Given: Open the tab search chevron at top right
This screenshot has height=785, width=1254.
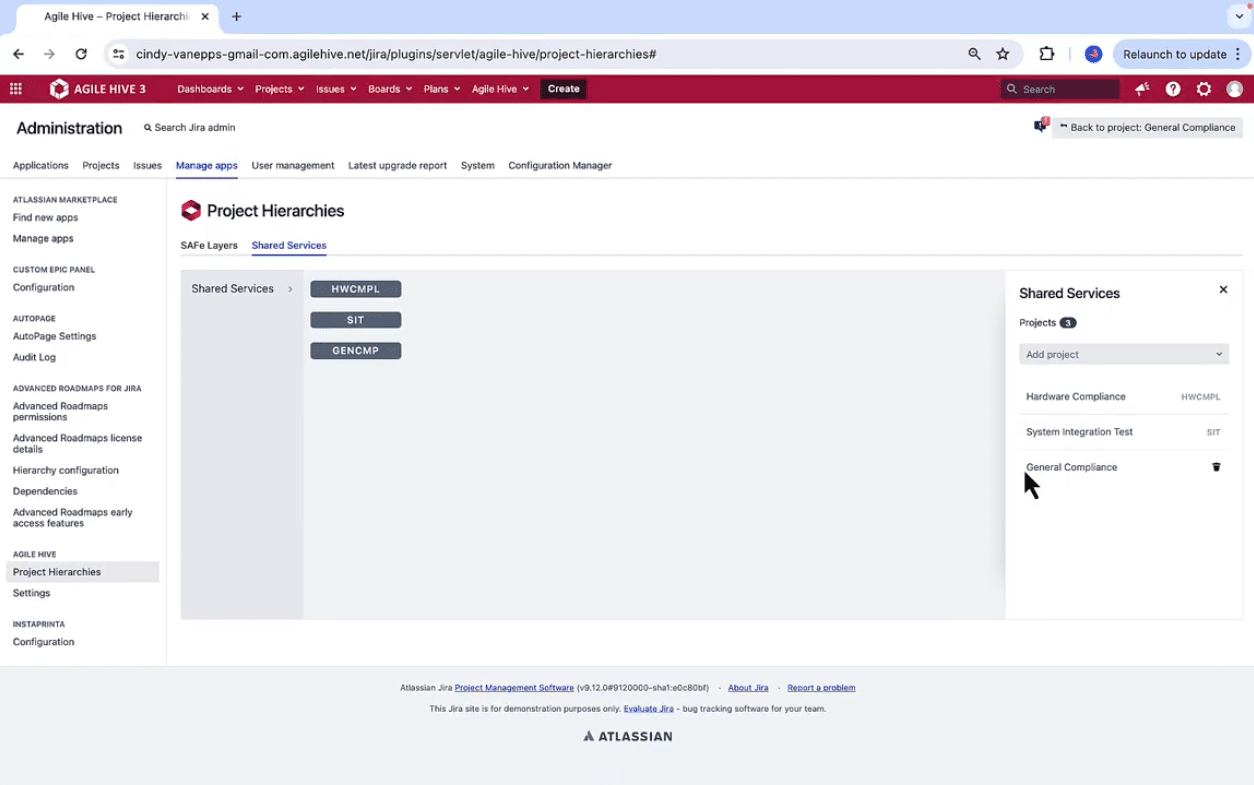Looking at the screenshot, I should [1239, 17].
